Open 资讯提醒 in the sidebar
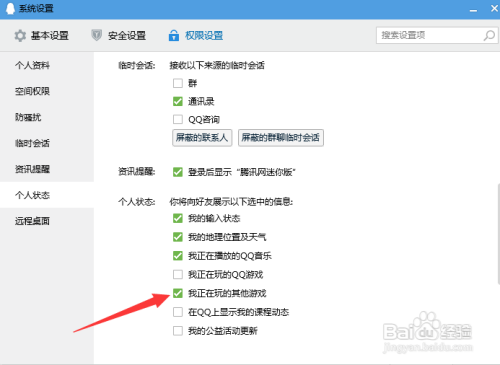The height and width of the screenshot is (365, 500). point(47,169)
